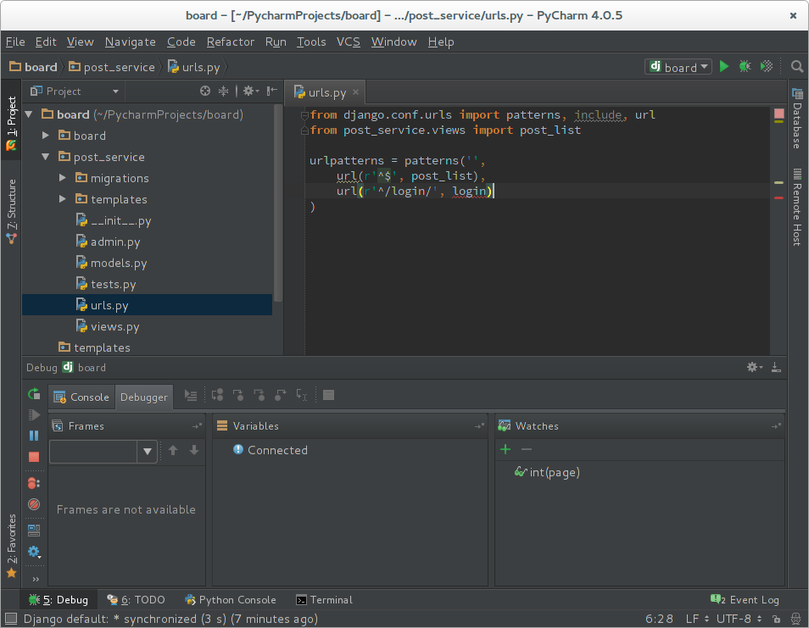This screenshot has width=809, height=628.
Task: Open the inspector icon in status bar
Action: click(796, 618)
